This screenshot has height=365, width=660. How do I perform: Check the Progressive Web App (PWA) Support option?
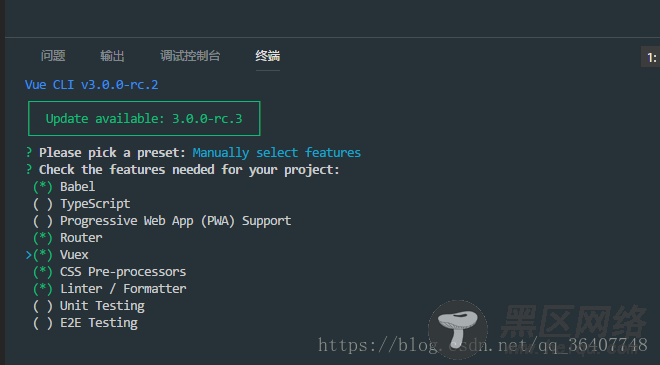[x=43, y=221]
